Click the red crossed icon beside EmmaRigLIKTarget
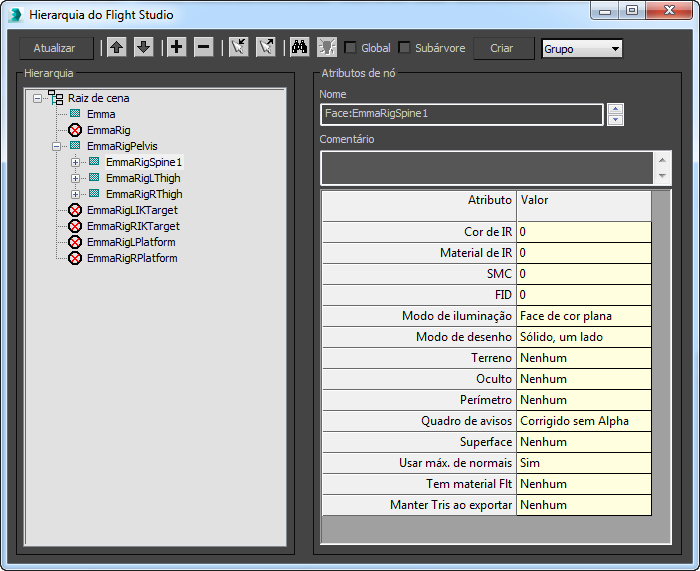The image size is (700, 571). 75,210
